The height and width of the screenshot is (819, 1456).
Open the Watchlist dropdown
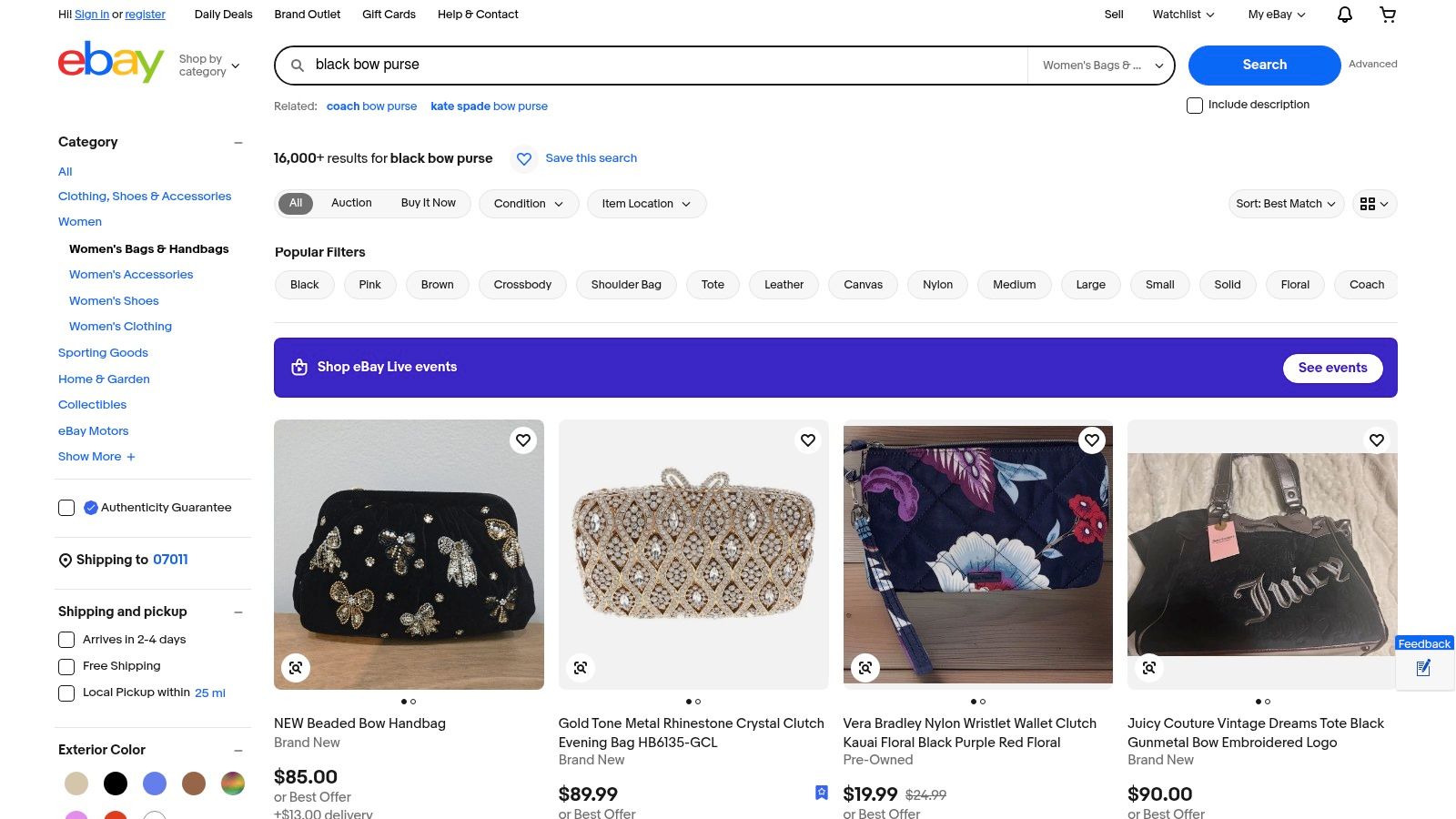[1183, 15]
